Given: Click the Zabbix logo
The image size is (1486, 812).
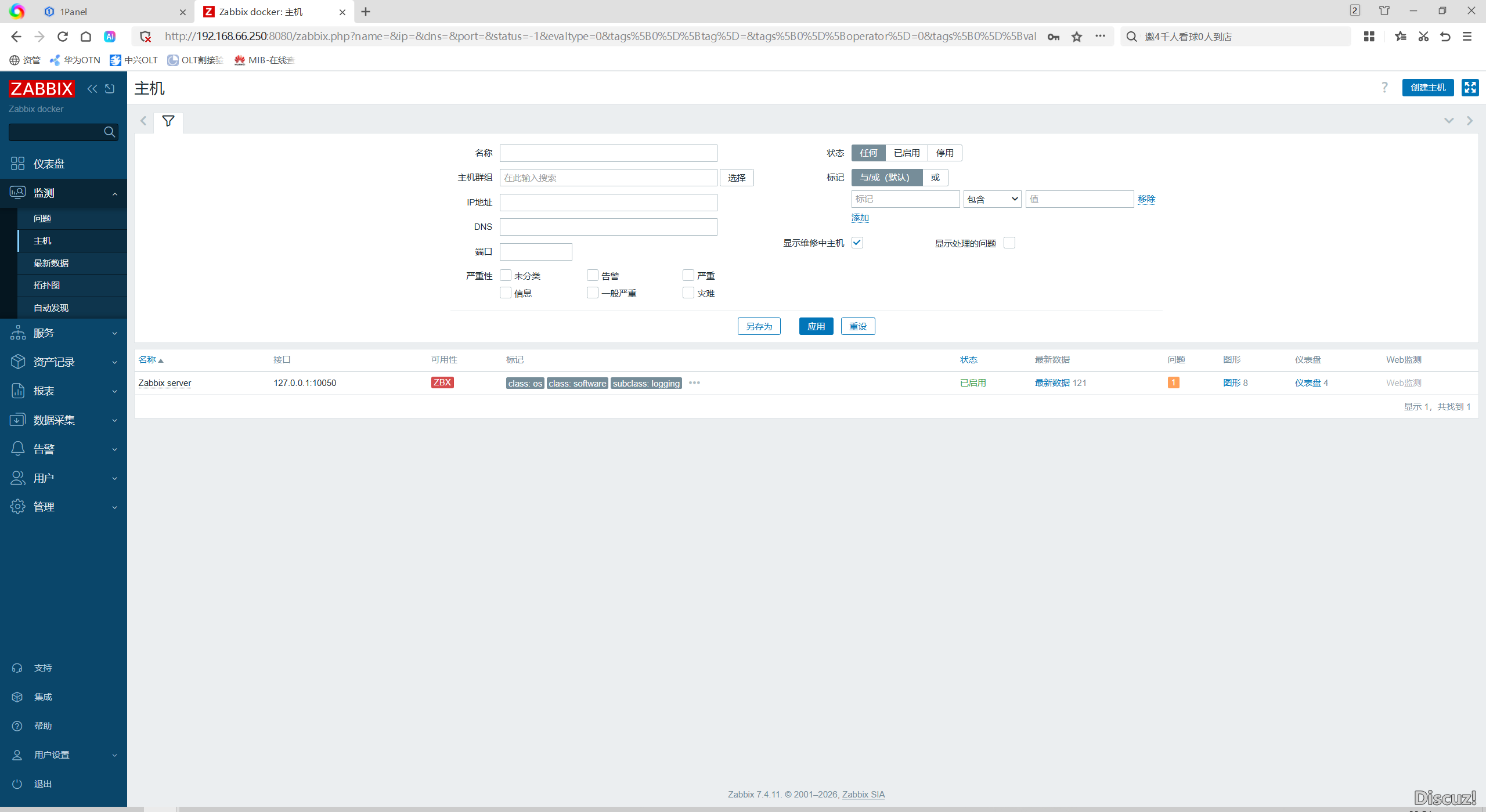Looking at the screenshot, I should [42, 89].
